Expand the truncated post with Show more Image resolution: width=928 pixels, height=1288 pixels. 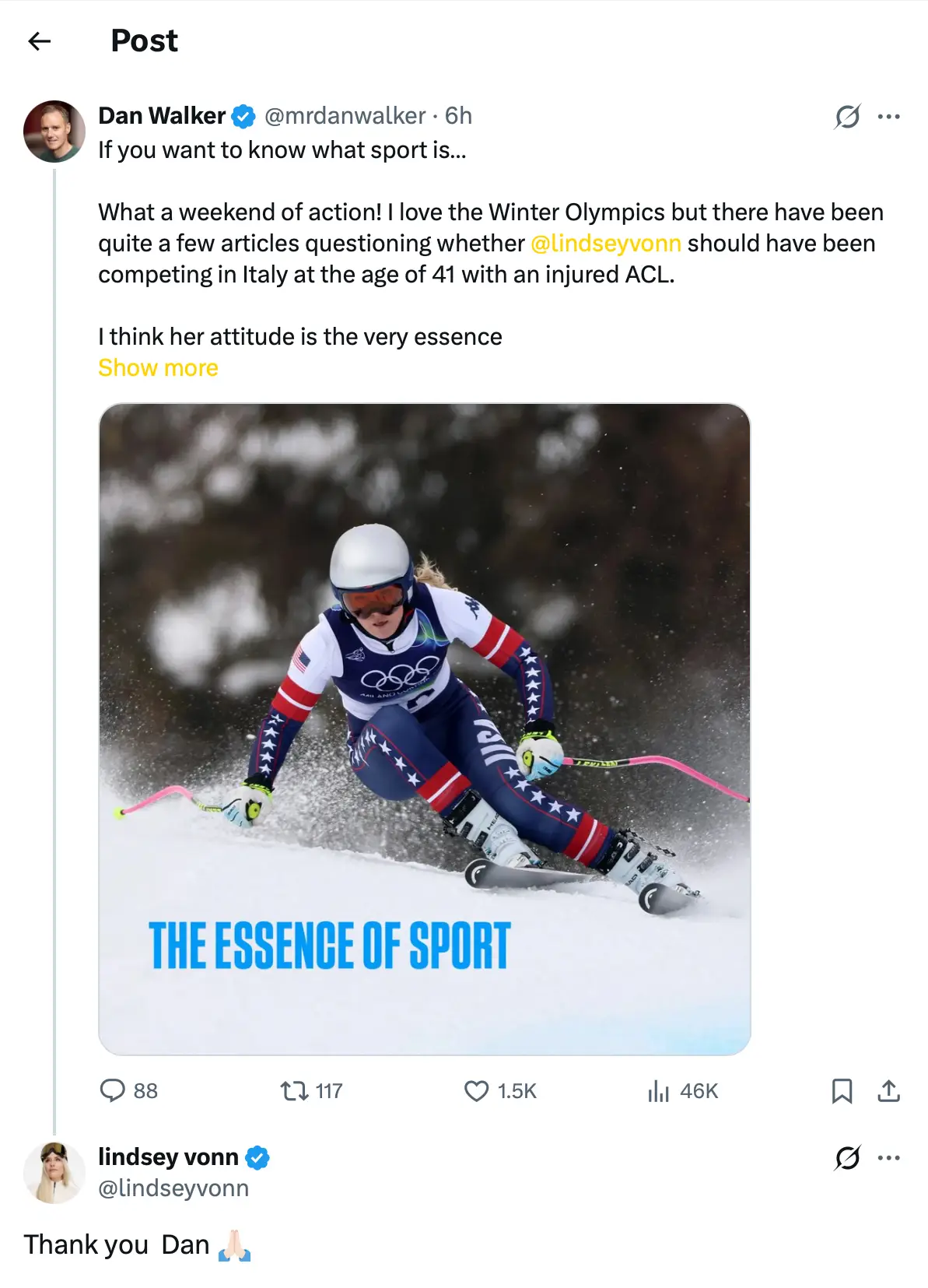(158, 367)
